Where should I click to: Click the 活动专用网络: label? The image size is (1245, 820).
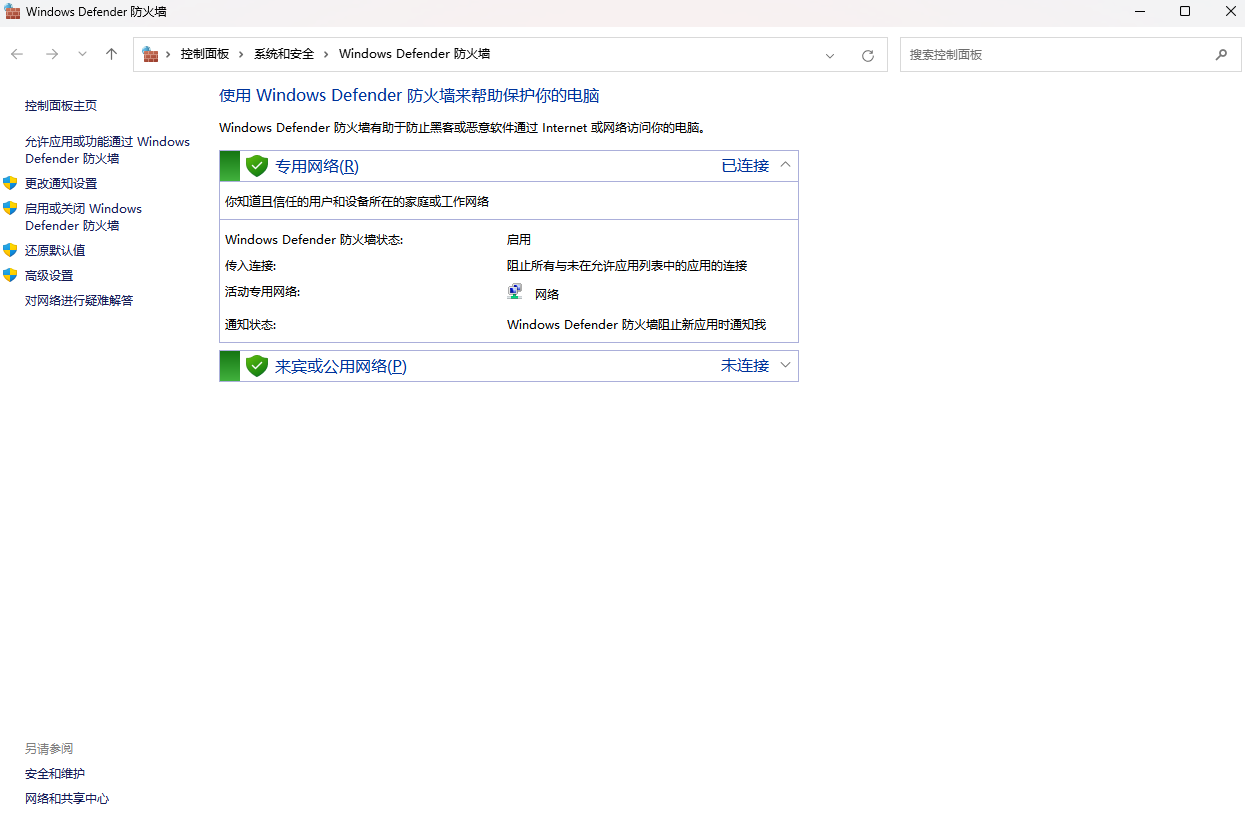click(x=262, y=292)
